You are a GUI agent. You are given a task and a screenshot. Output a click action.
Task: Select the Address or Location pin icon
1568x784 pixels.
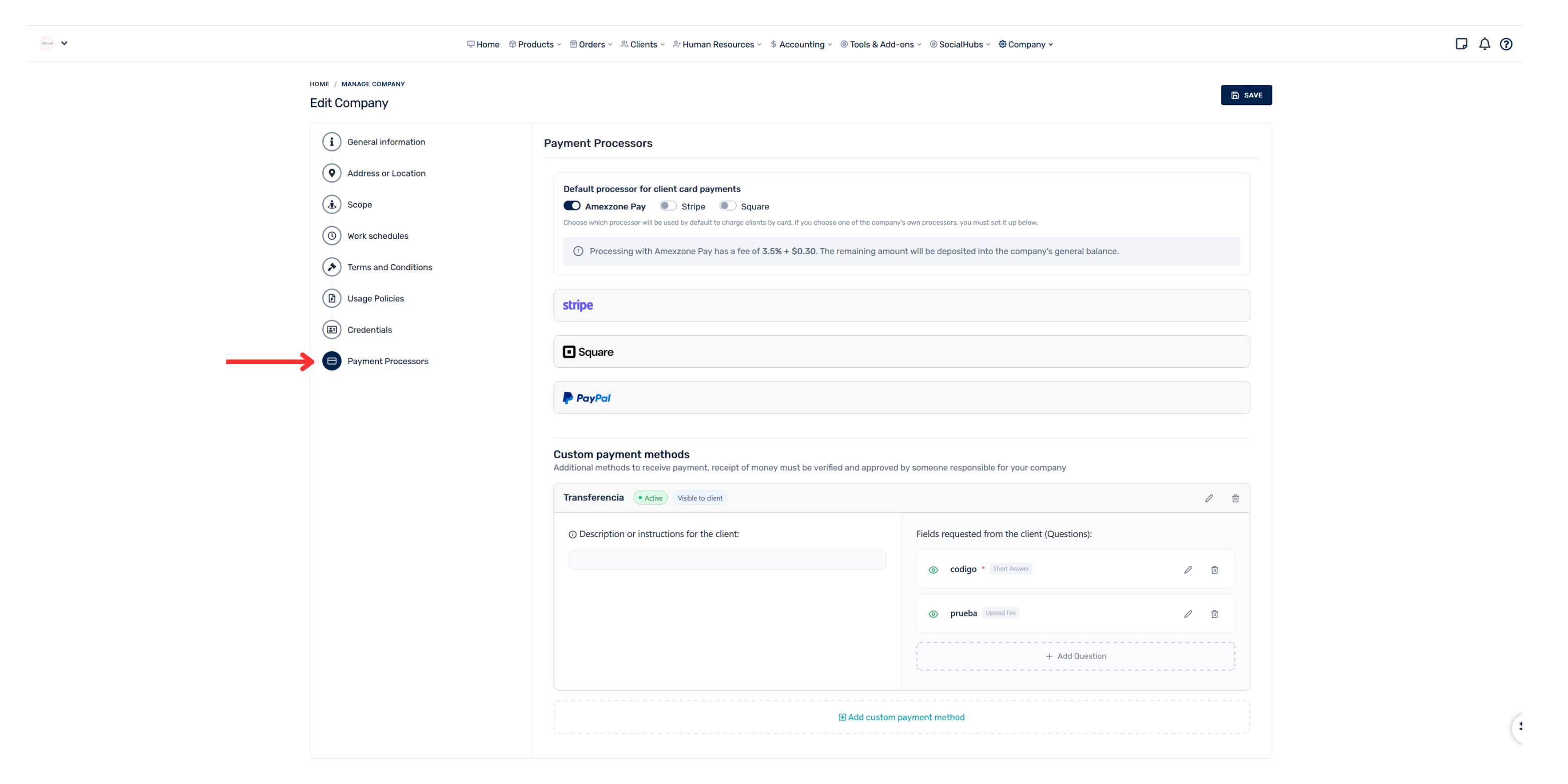[x=332, y=173]
